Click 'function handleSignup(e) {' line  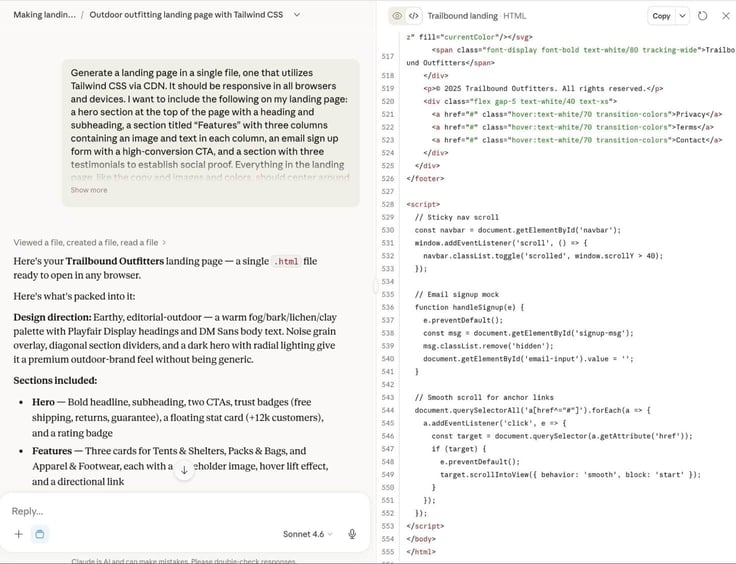pyautogui.click(x=469, y=307)
